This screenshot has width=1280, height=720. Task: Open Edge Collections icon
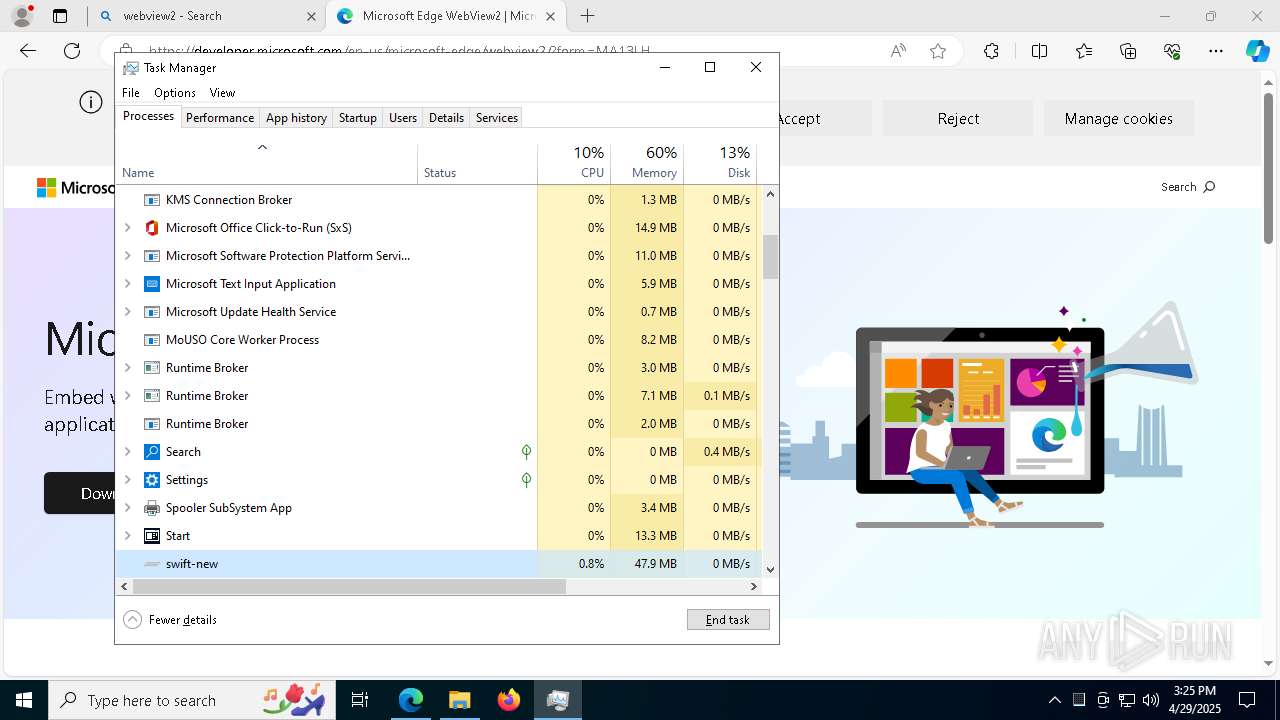click(1128, 51)
